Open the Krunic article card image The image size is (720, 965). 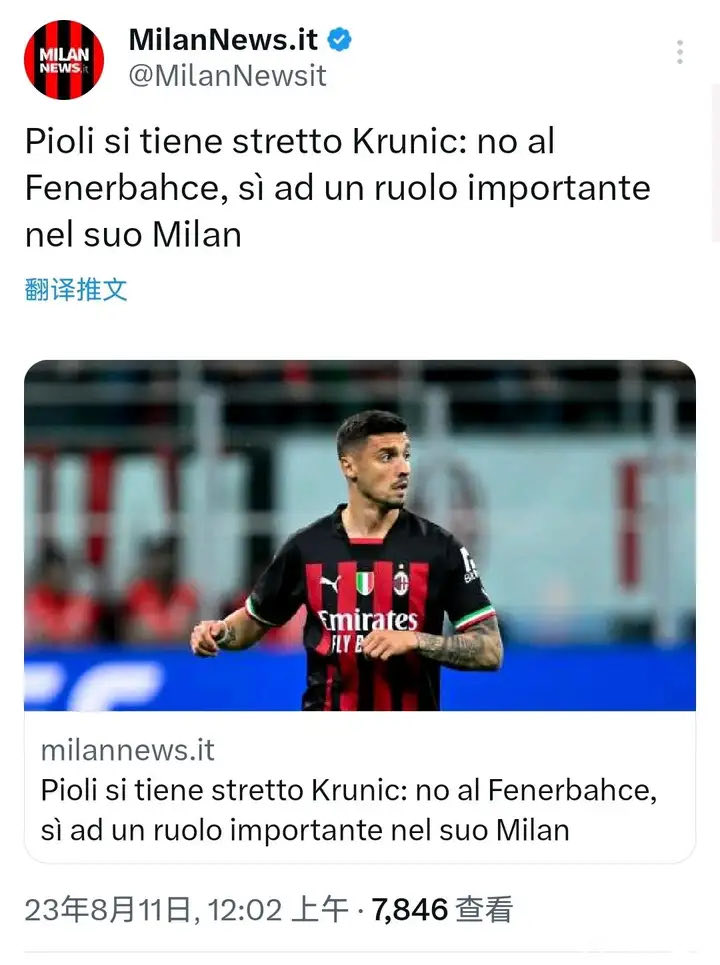click(x=360, y=535)
